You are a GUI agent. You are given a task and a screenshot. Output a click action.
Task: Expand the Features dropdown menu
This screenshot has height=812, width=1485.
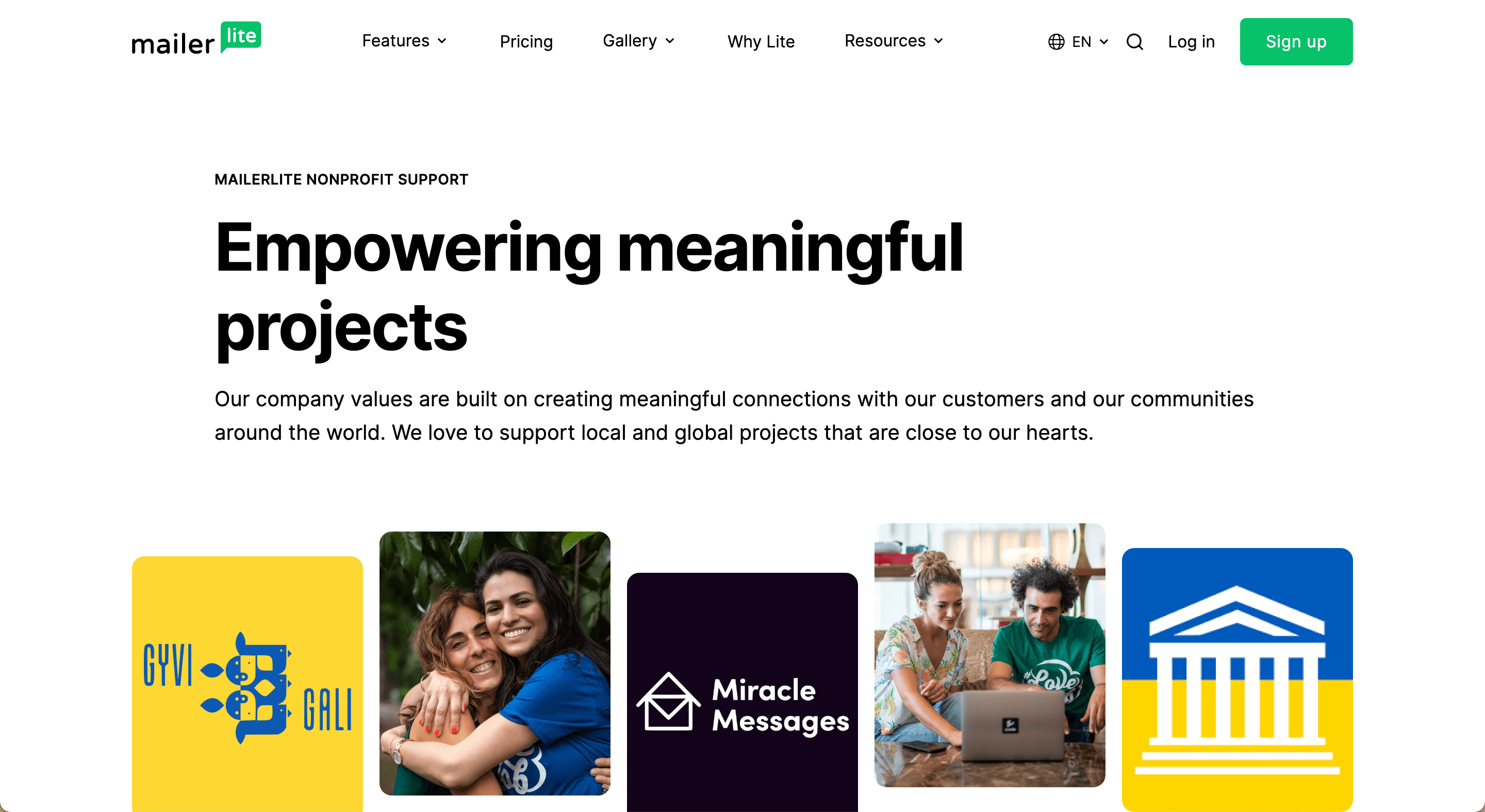click(404, 41)
